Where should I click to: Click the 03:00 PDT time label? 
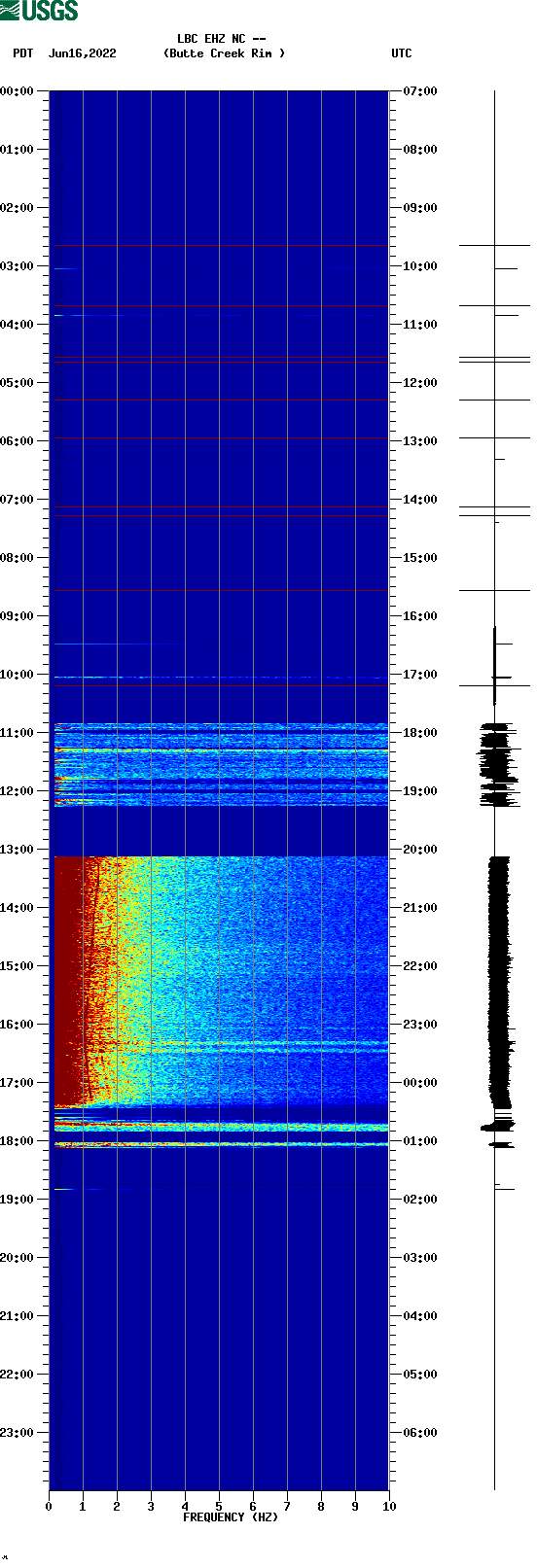(x=18, y=266)
